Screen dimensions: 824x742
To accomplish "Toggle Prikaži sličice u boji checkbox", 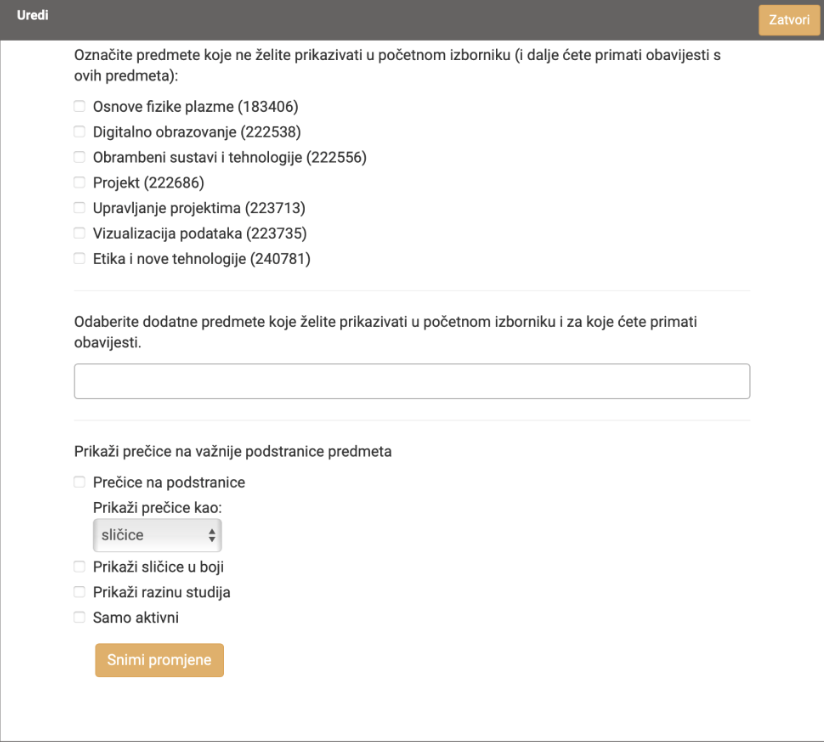I will coord(79,566).
